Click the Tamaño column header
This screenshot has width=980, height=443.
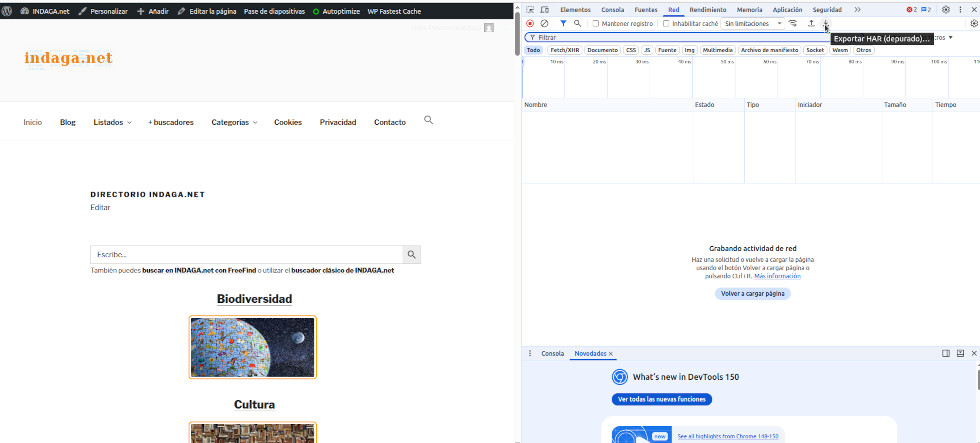pyautogui.click(x=907, y=105)
